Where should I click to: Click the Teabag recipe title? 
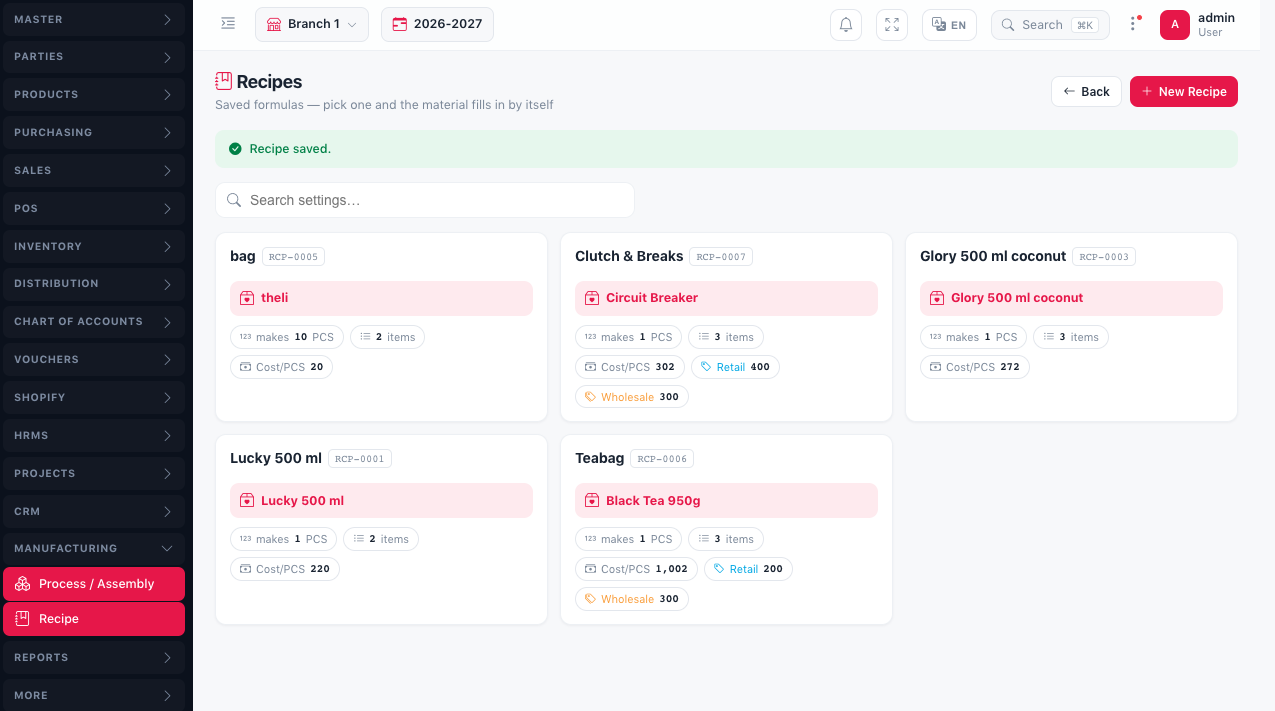600,458
